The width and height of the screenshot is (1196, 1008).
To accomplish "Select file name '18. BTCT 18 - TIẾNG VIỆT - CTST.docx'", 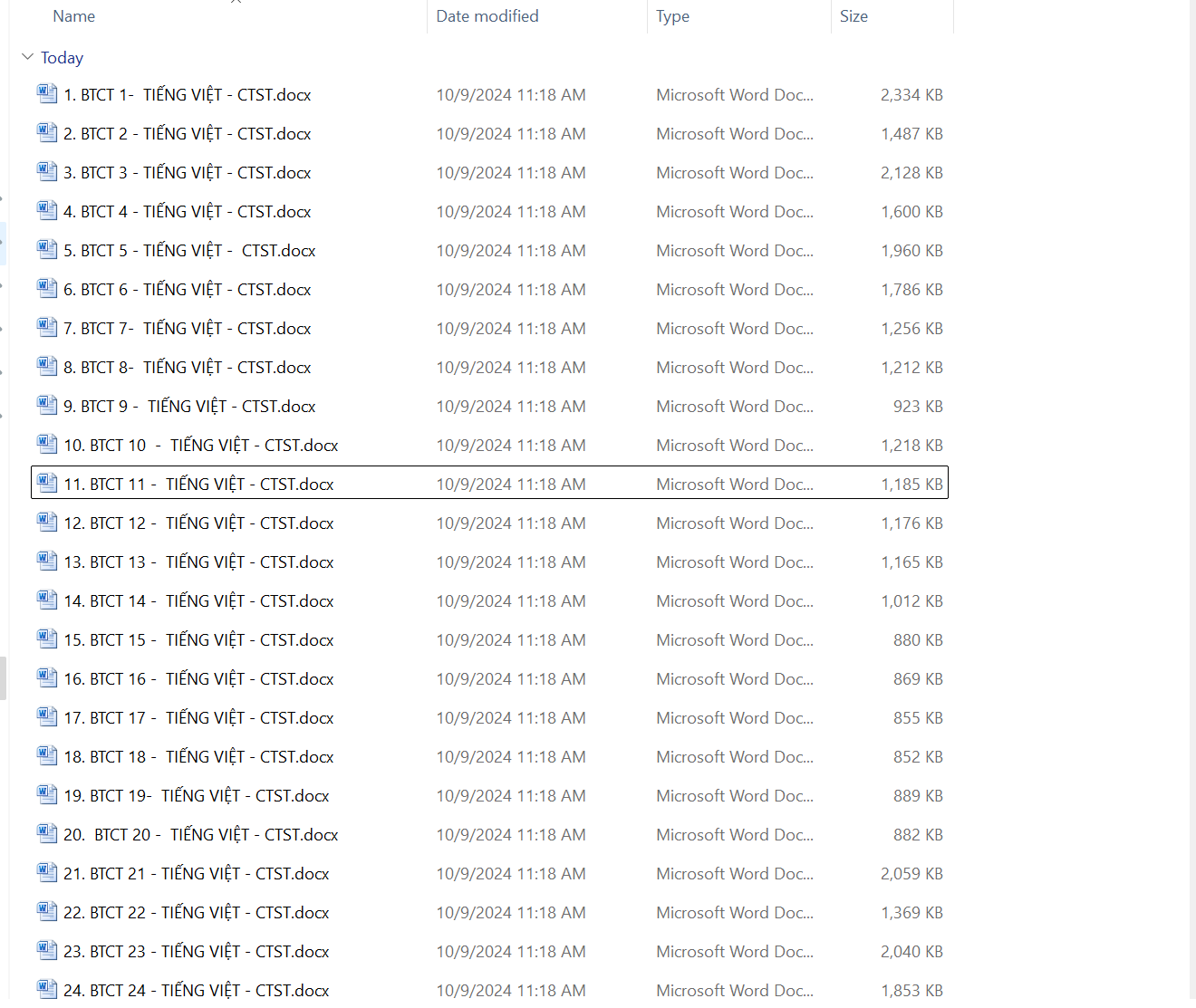I will click(198, 757).
